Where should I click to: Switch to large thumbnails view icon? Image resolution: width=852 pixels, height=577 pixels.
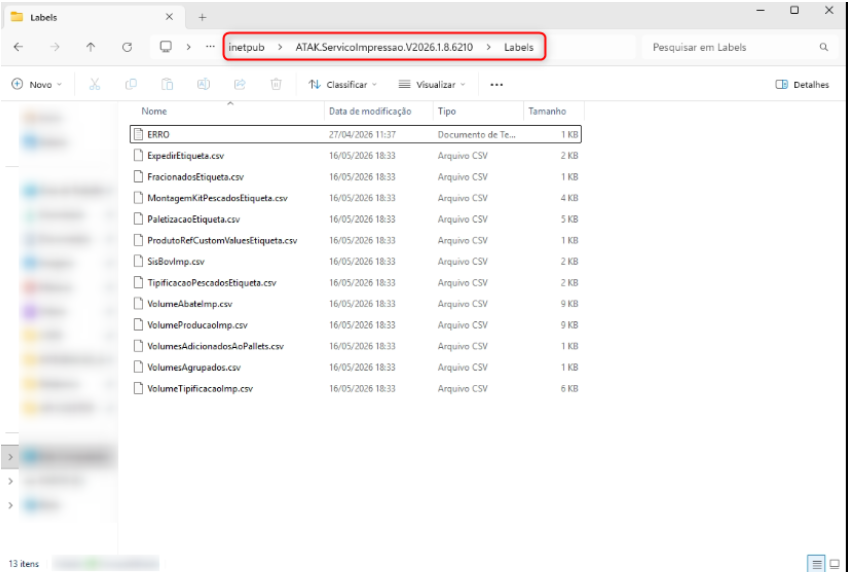tap(835, 564)
